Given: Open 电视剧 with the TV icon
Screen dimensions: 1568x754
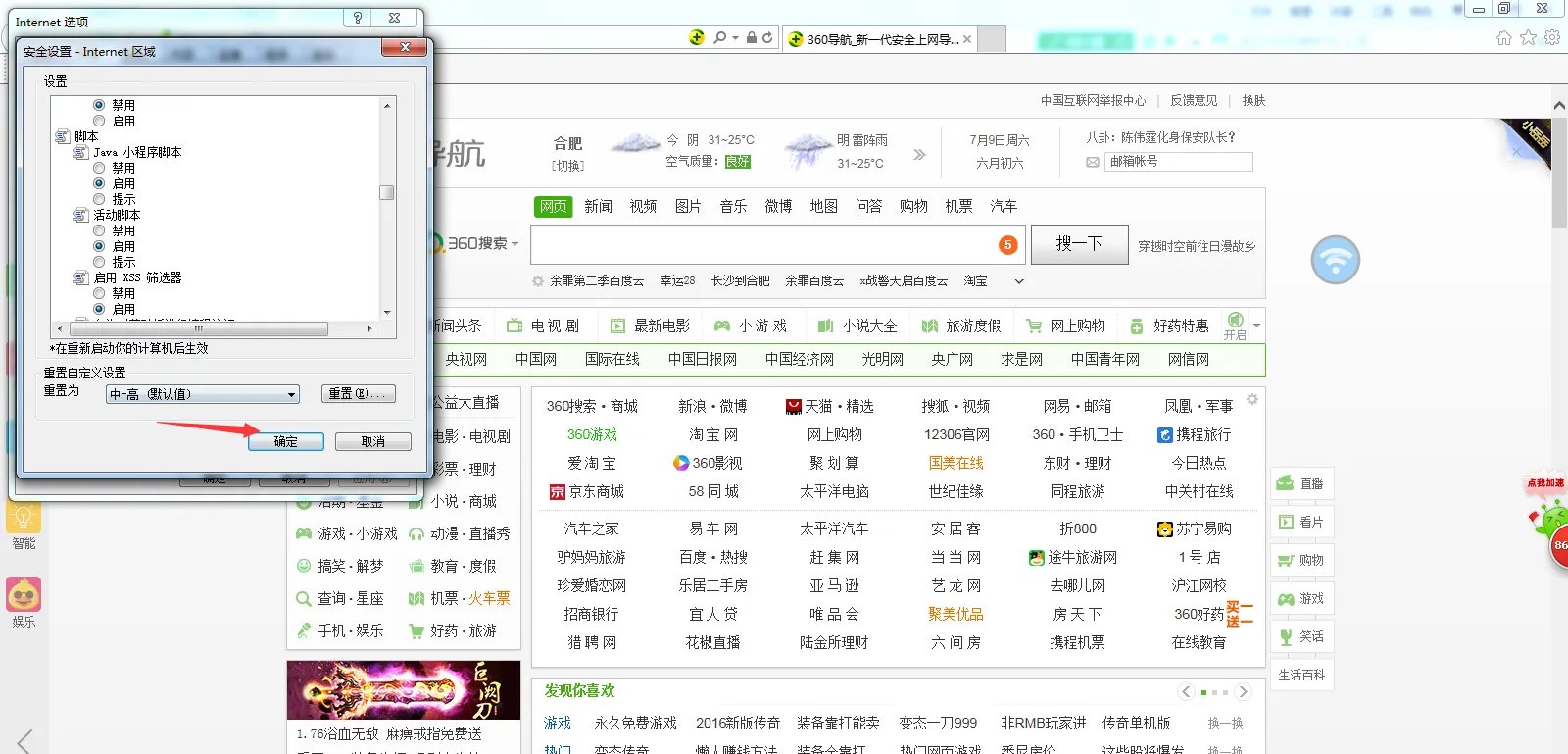Looking at the screenshot, I should 542,326.
